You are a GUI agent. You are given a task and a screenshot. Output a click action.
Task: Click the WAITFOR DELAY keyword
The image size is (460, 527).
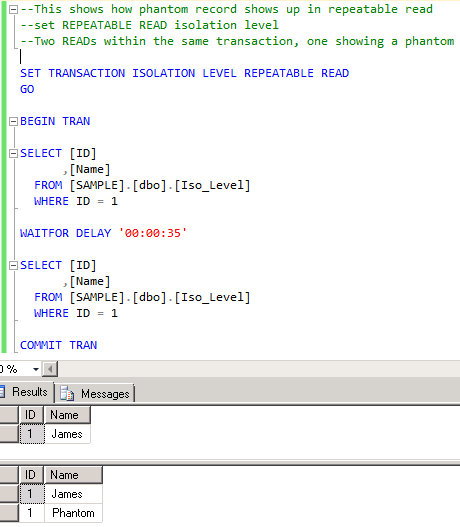pyautogui.click(x=66, y=233)
